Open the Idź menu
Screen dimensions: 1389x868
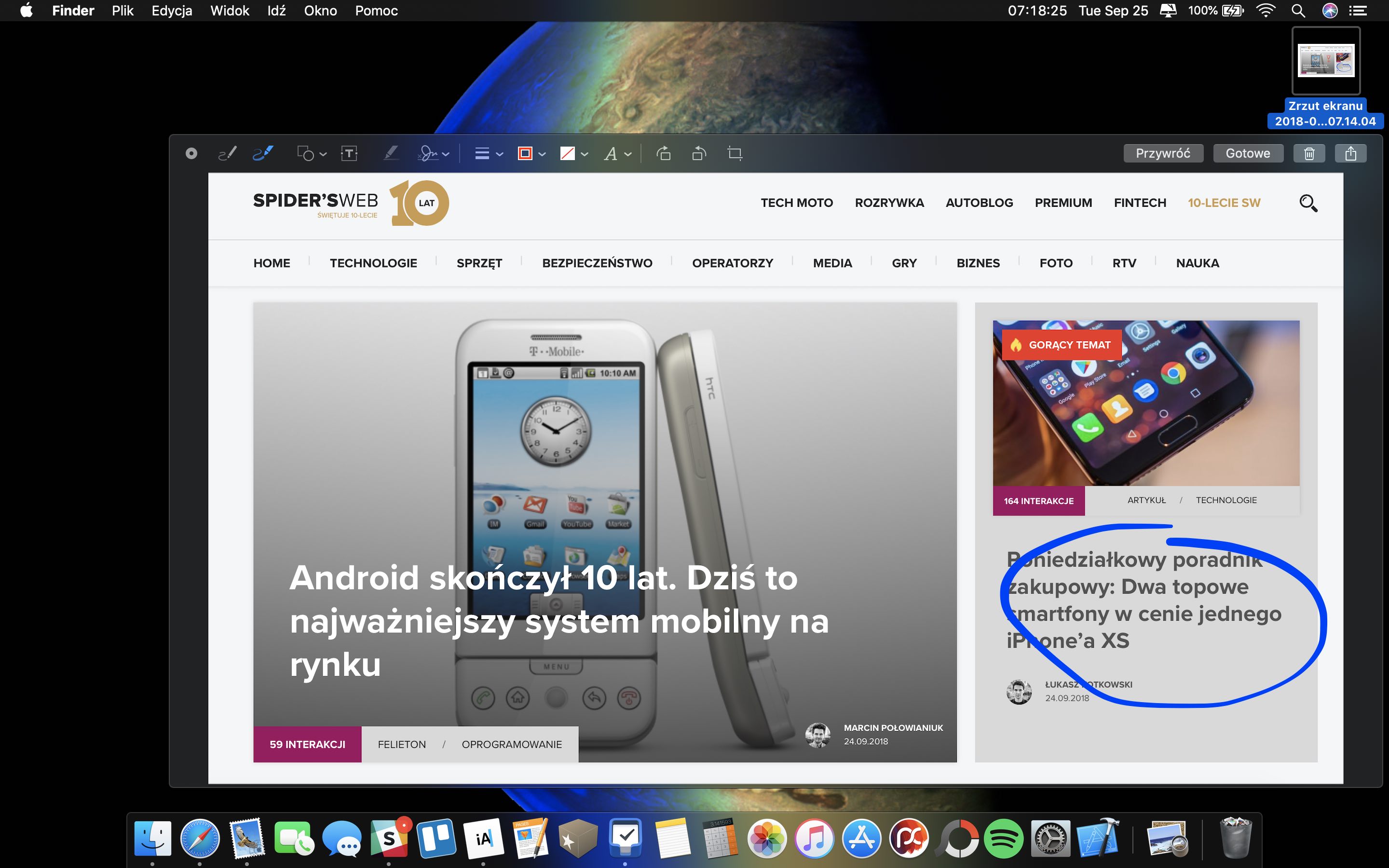click(277, 10)
